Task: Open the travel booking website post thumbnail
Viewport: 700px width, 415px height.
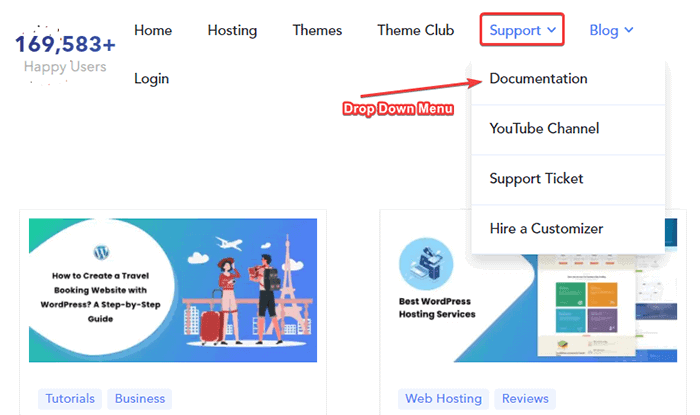Action: pos(173,290)
